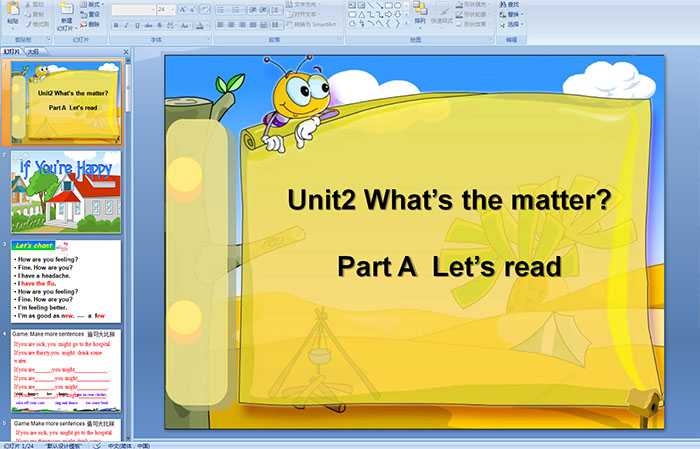The image size is (700, 449).
Task: Toggle Text Shadow (S) formatting
Action: click(x=159, y=25)
